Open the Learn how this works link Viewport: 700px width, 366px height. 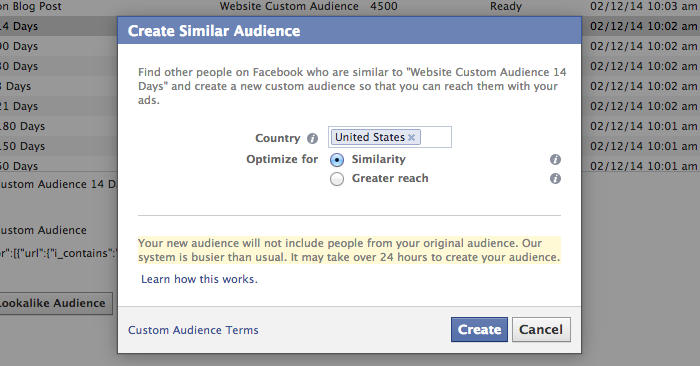(199, 279)
